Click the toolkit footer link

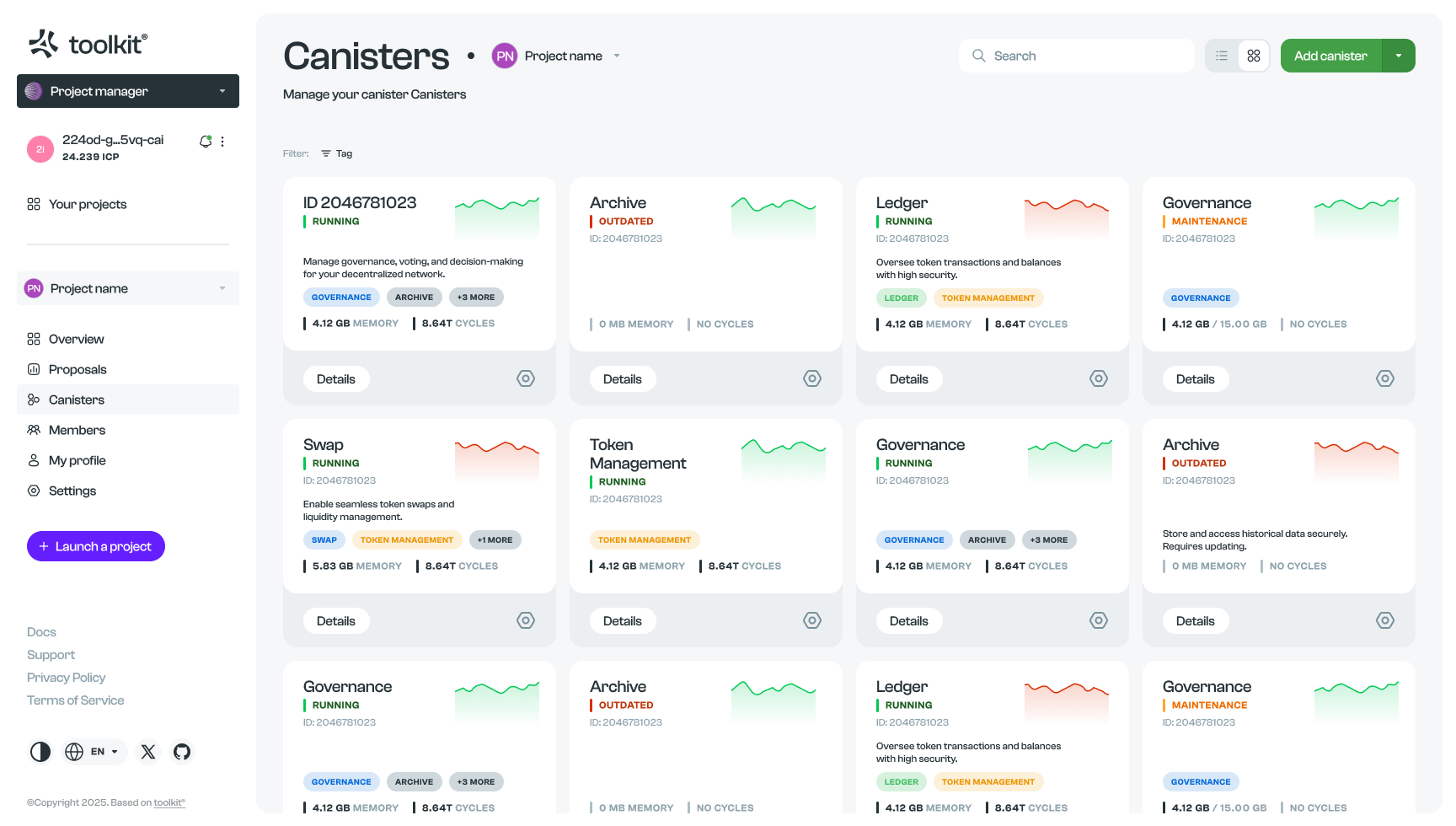(x=169, y=802)
